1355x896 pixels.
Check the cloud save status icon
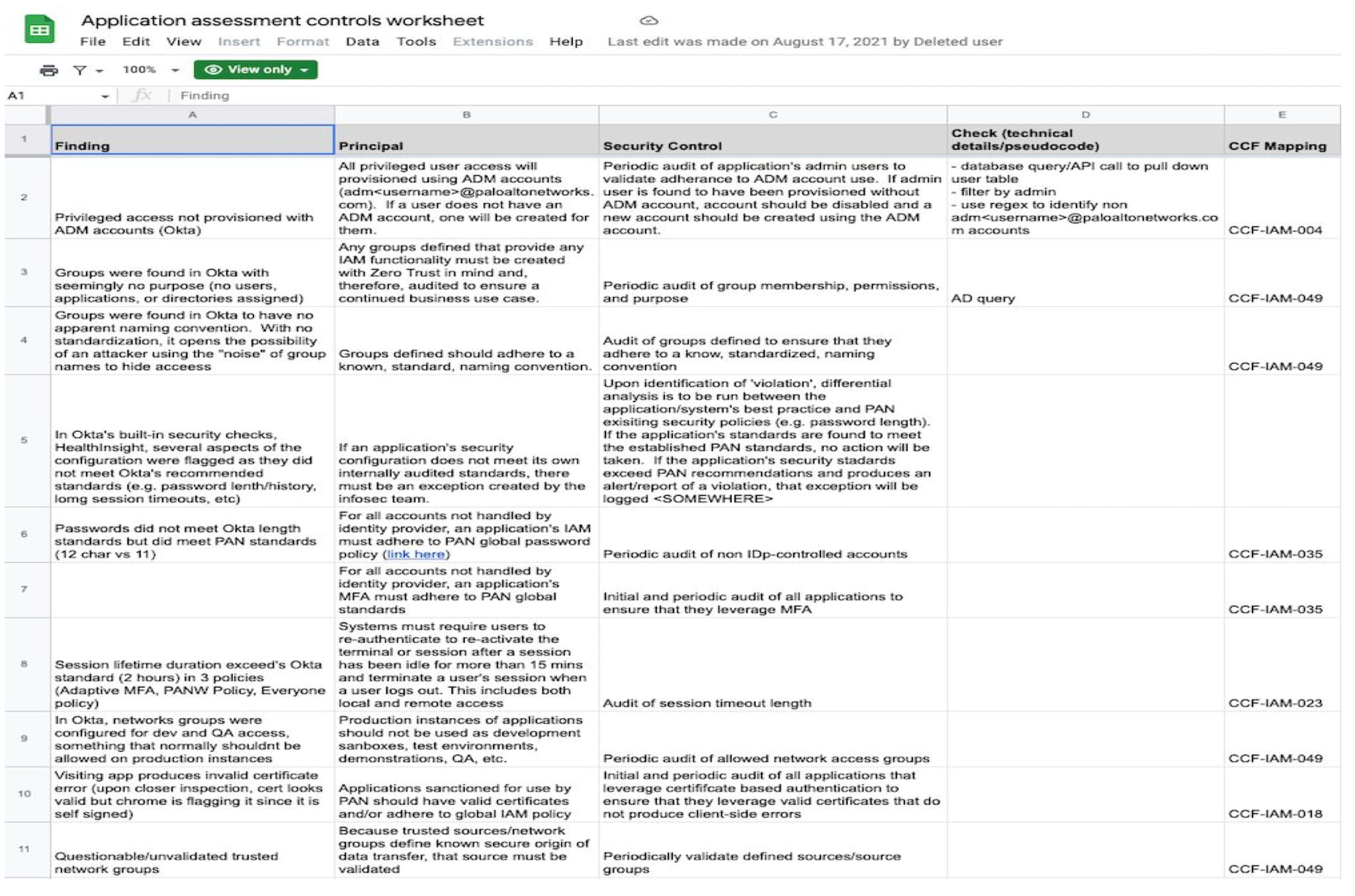648,20
